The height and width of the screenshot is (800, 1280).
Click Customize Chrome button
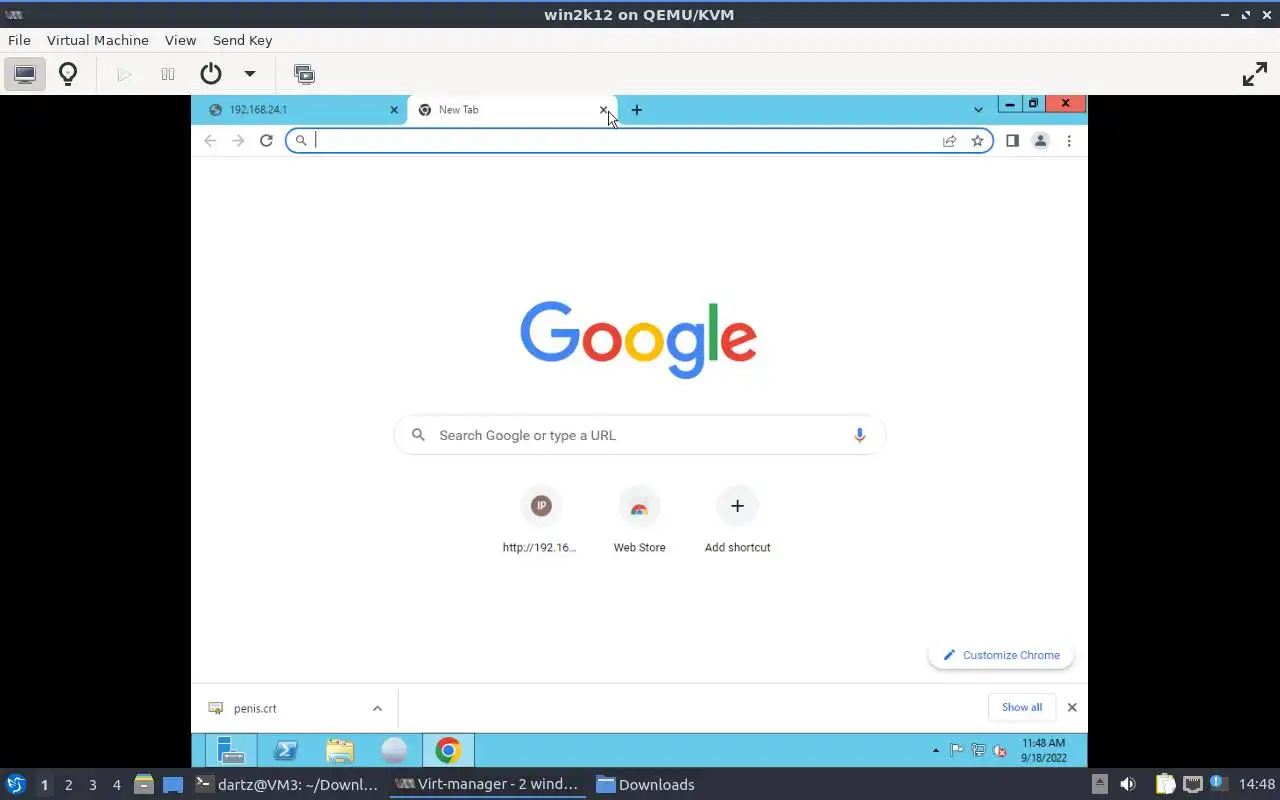tap(1001, 655)
